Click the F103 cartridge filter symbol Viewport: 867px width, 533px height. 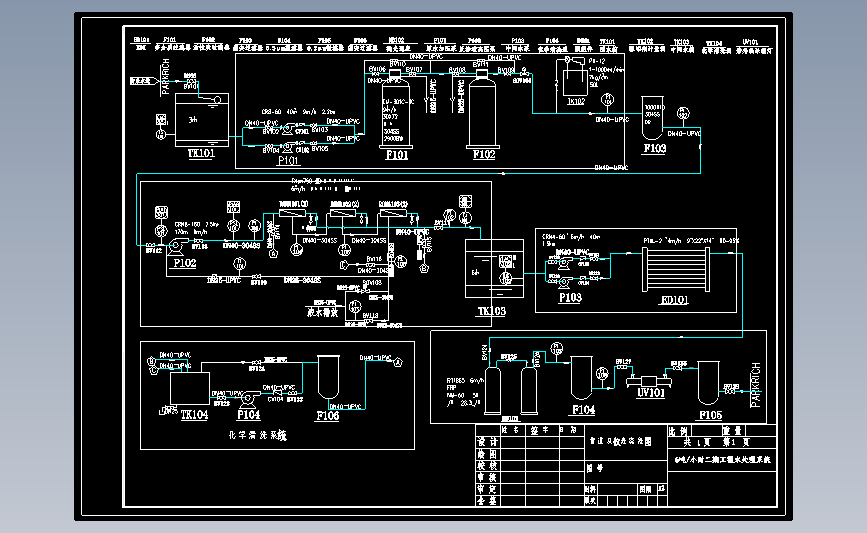(652, 118)
